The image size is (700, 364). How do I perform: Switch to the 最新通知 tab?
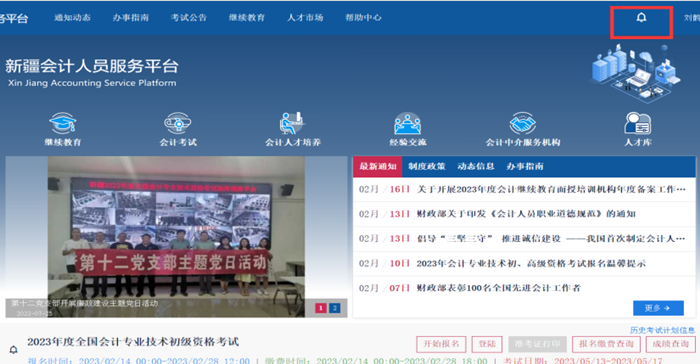378,167
